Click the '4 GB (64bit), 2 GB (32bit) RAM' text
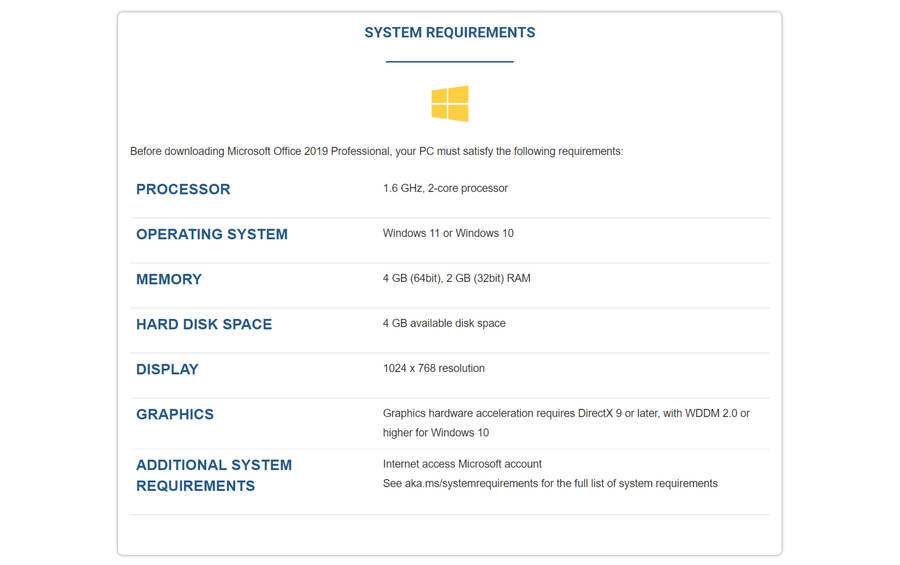This screenshot has width=900, height=565. [457, 278]
